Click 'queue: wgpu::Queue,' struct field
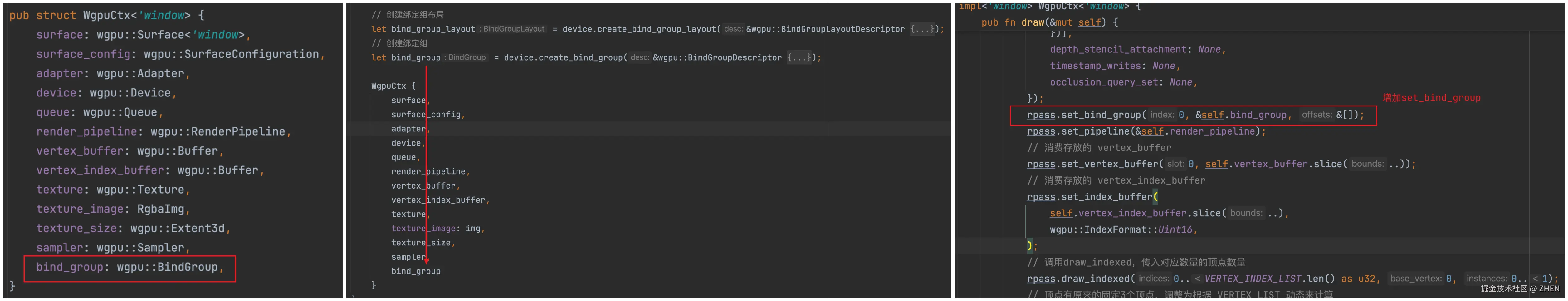This screenshot has height=301, width=1568. [x=99, y=113]
